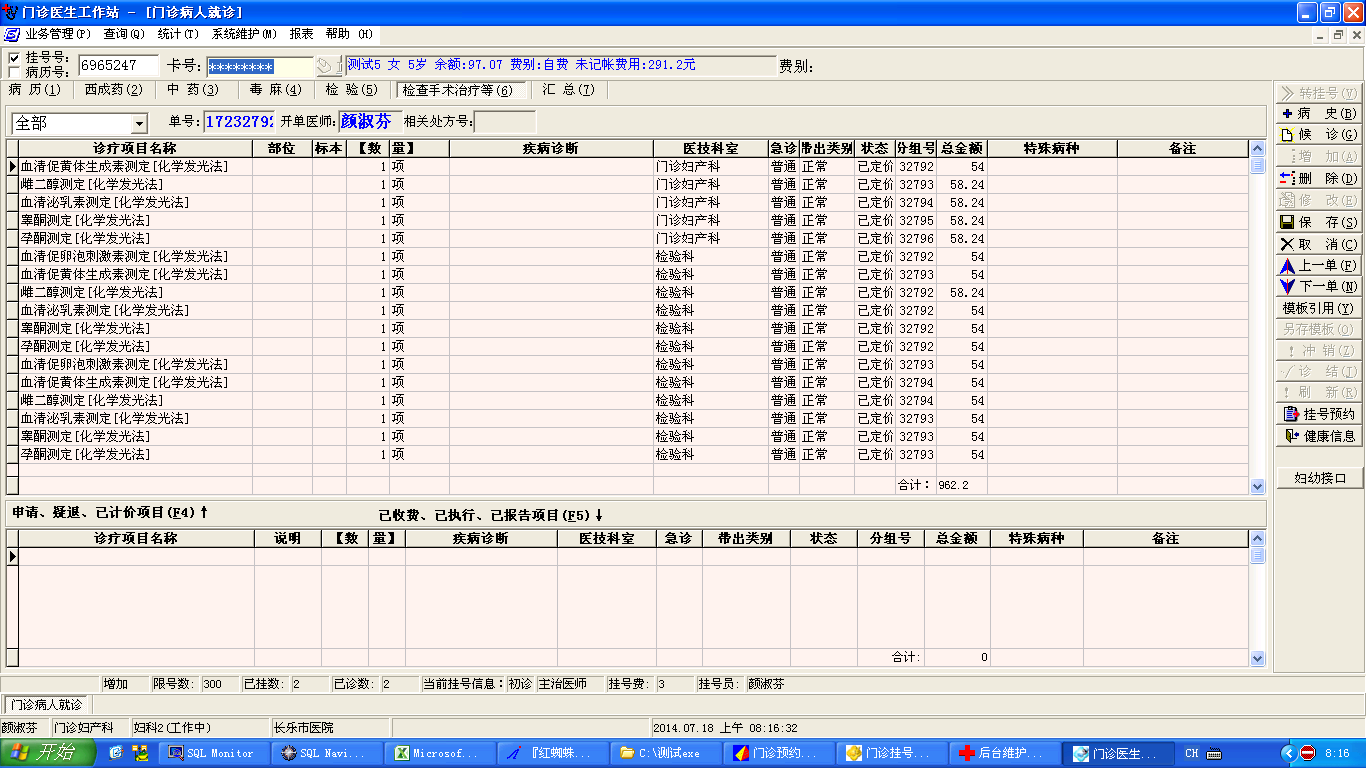The image size is (1366, 768).
Task: Cancel changes with 取消(C)
Action: 1319,244
